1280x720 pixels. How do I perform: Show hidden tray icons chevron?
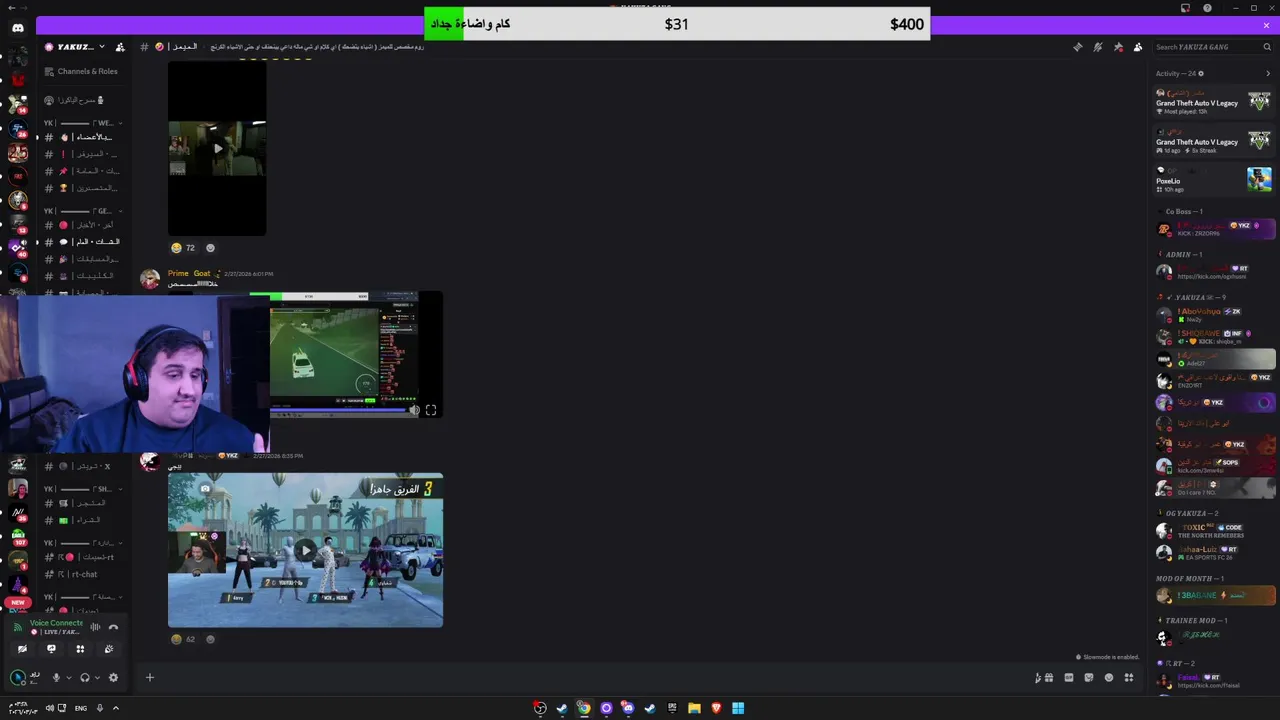click(x=115, y=708)
